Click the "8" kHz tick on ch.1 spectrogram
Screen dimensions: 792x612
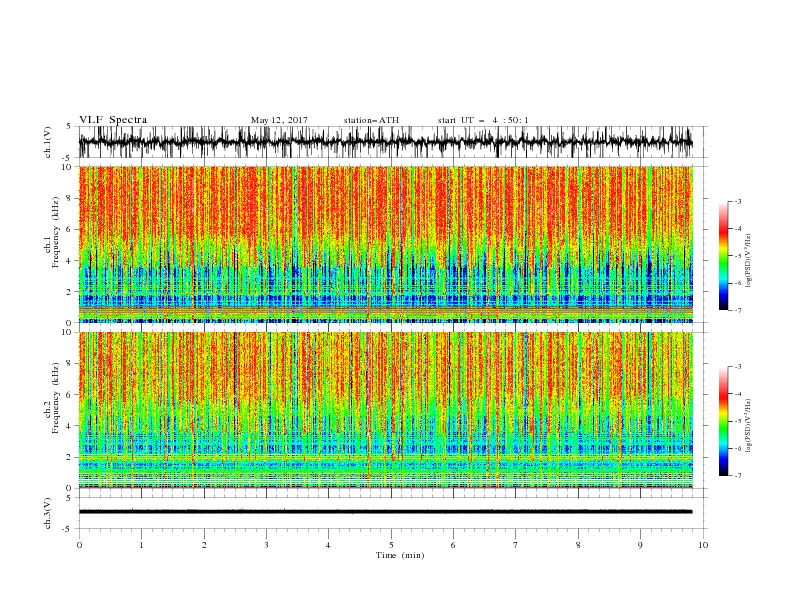click(70, 198)
